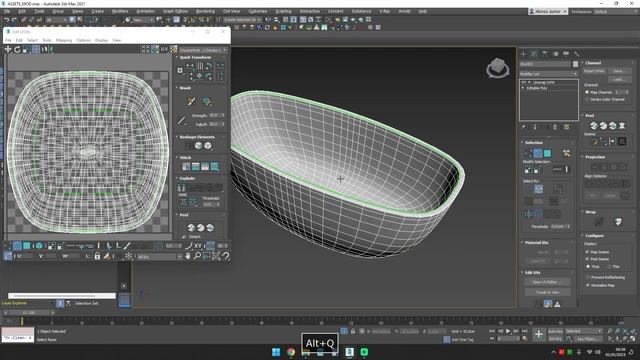
Task: Select Polygon sub-object mode in Edit UVWs bottom bar
Action: [27, 246]
